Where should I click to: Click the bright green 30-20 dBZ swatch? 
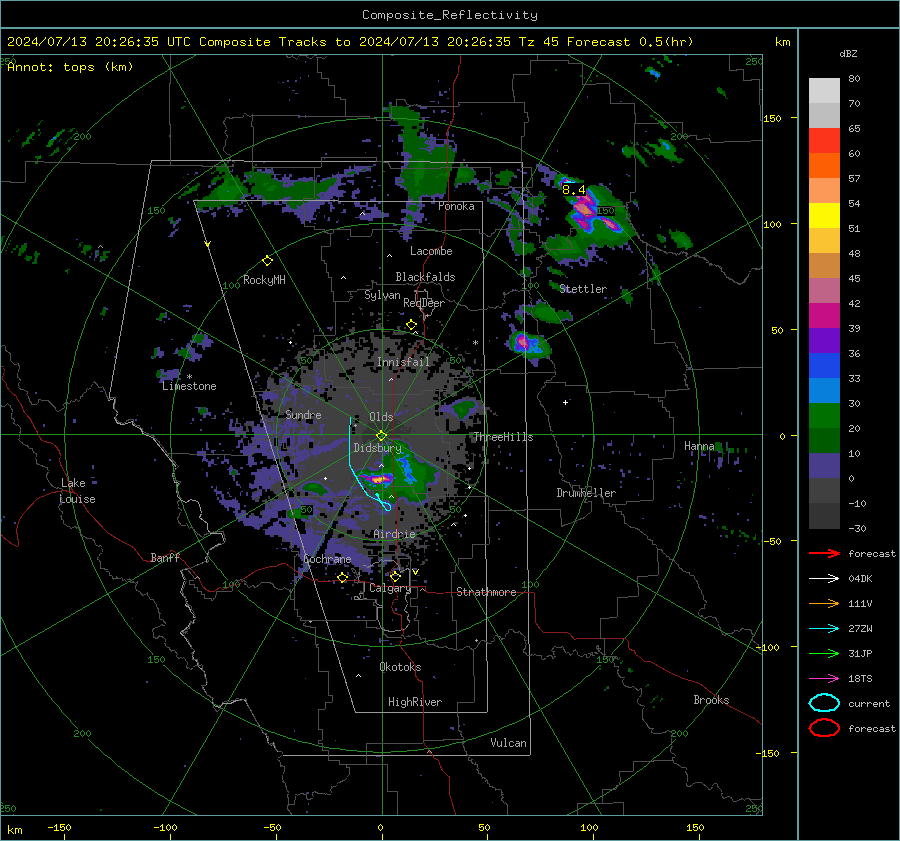[x=824, y=415]
